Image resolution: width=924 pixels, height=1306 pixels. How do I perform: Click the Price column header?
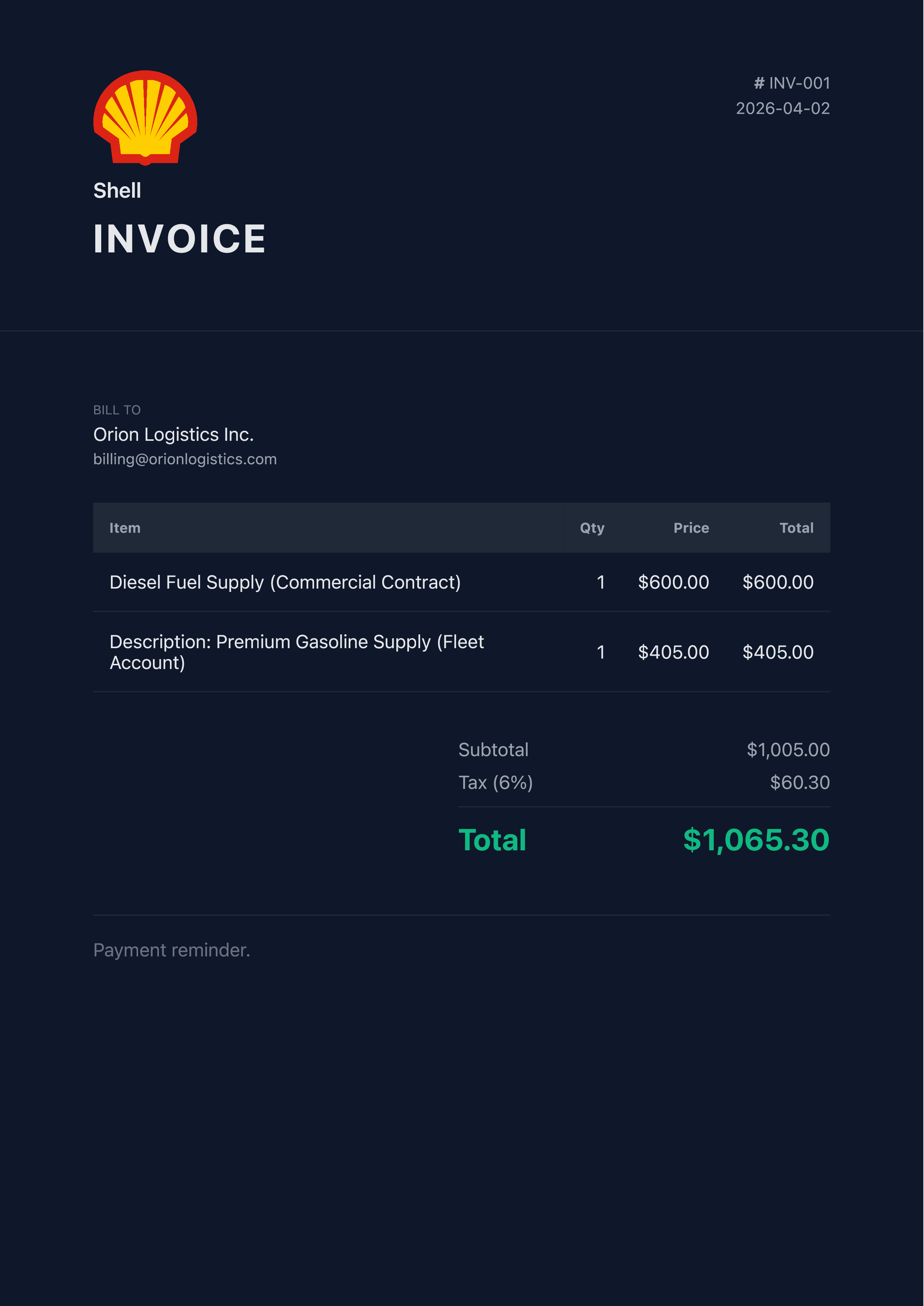coord(691,528)
